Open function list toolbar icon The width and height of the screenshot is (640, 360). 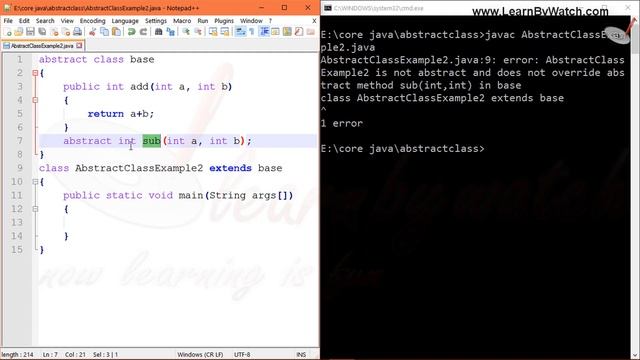299,32
